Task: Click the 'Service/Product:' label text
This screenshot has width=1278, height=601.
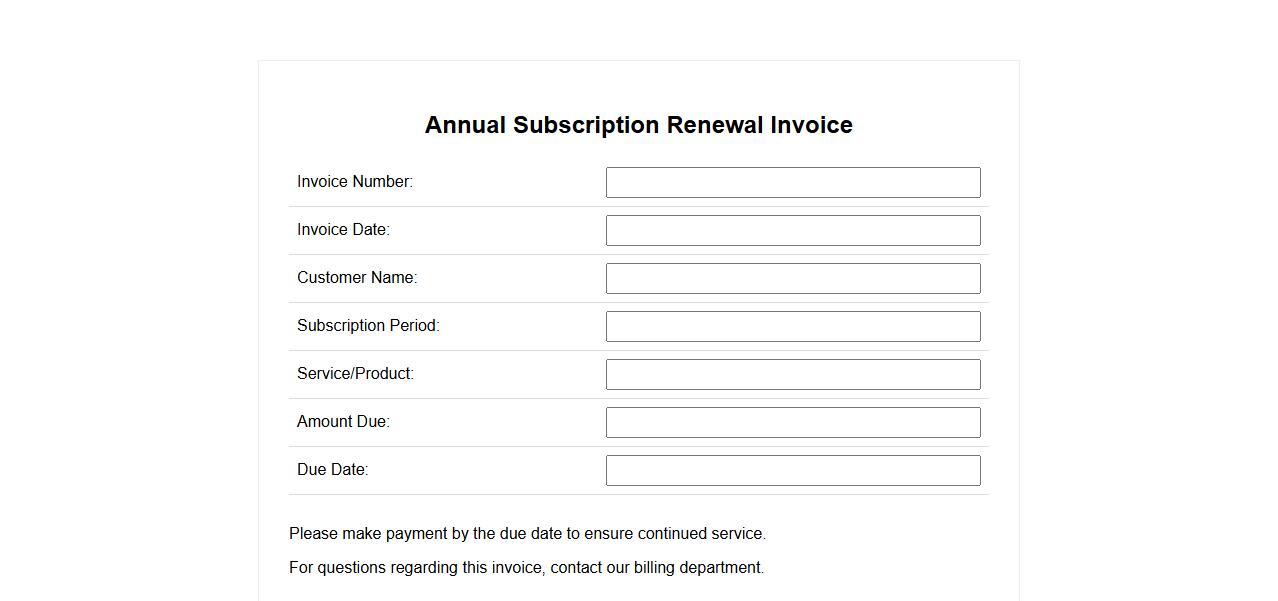Action: (x=355, y=374)
